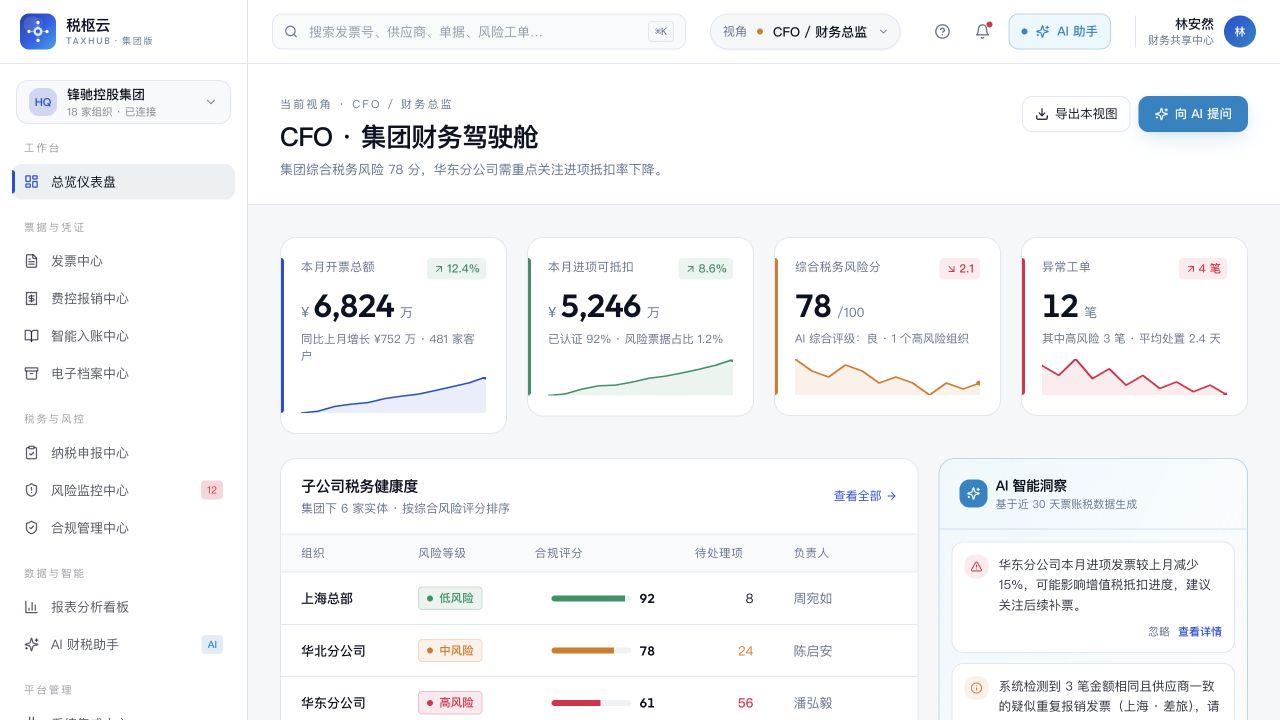This screenshot has height=720, width=1280.
Task: Open the help question-mark icon
Action: click(942, 31)
